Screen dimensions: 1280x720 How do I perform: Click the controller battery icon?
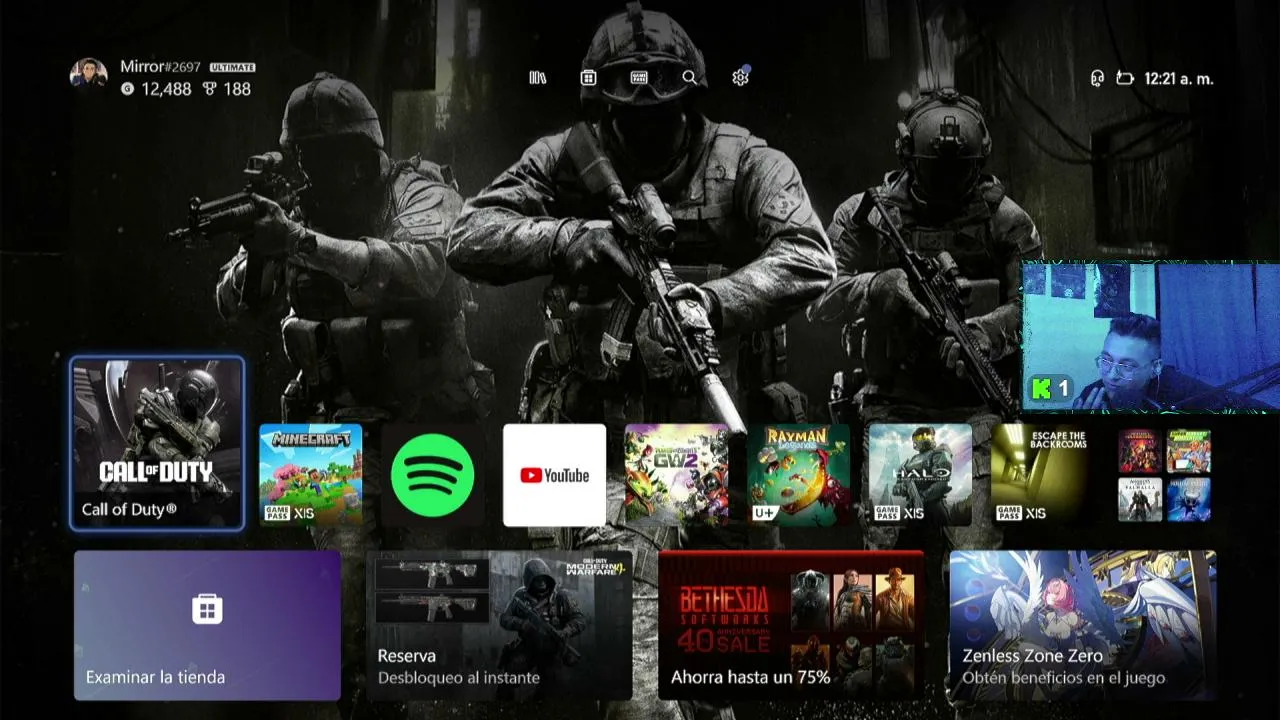pos(1125,78)
